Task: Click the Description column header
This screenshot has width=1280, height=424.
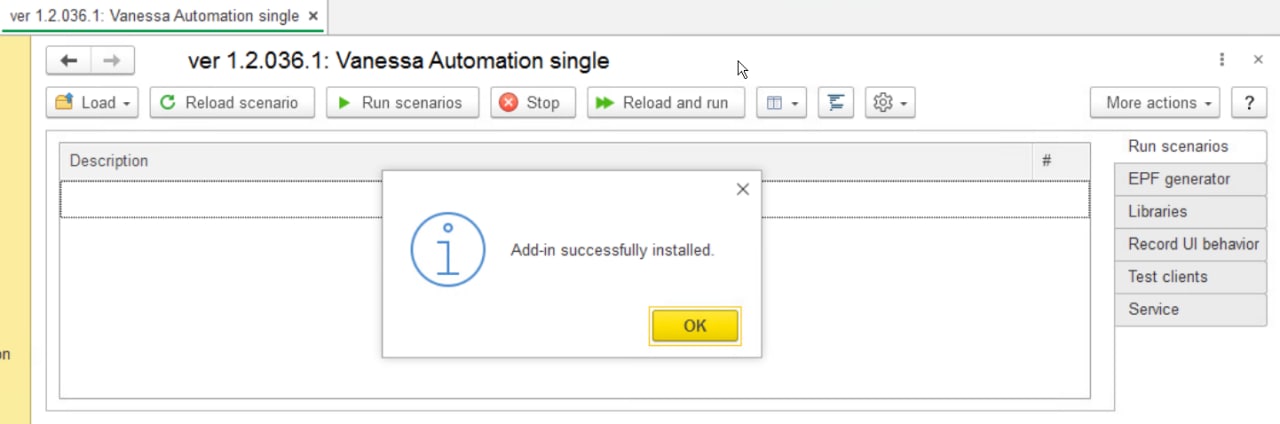Action: click(546, 161)
